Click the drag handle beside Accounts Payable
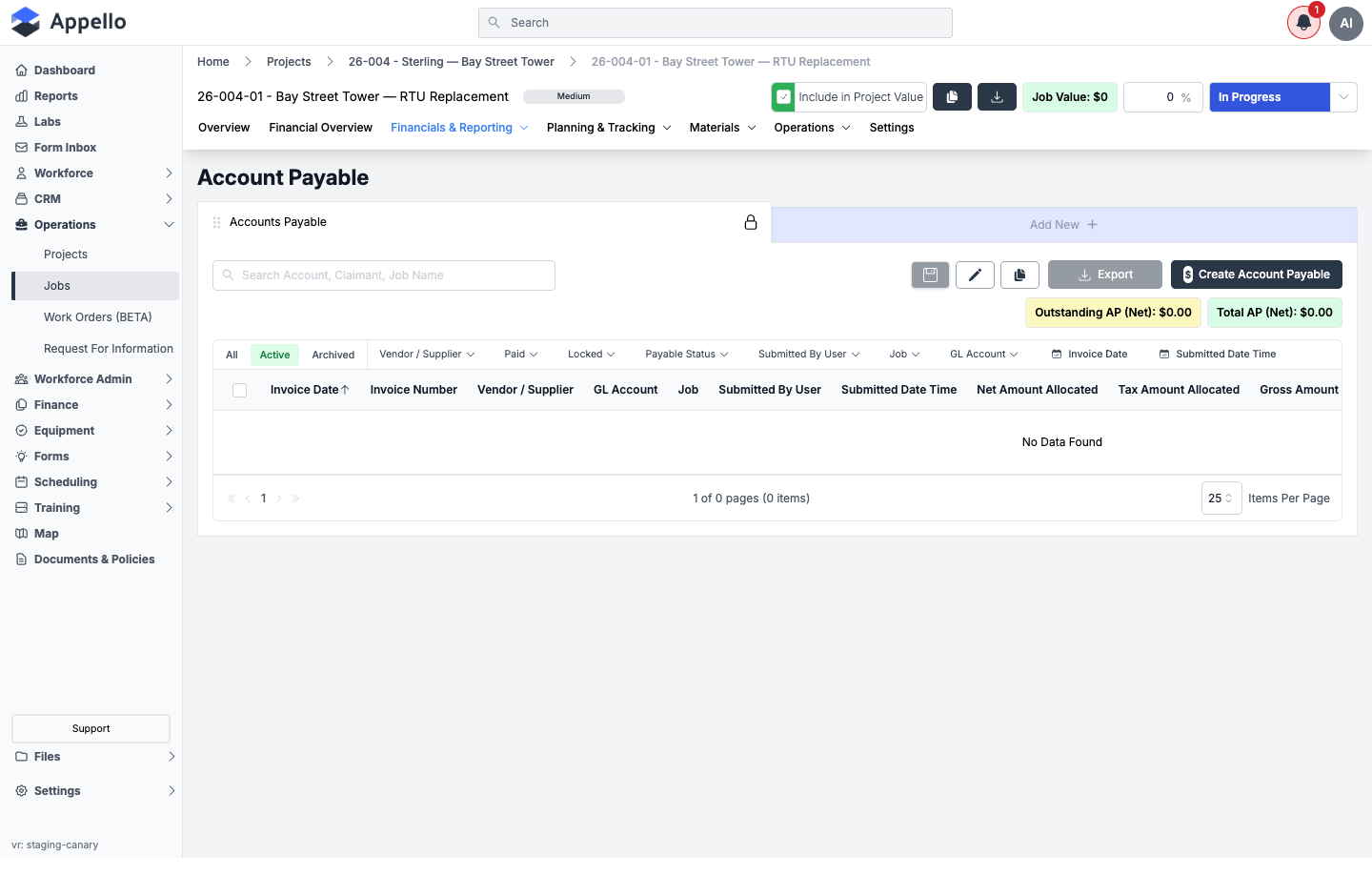The height and width of the screenshot is (875, 1372). click(216, 222)
